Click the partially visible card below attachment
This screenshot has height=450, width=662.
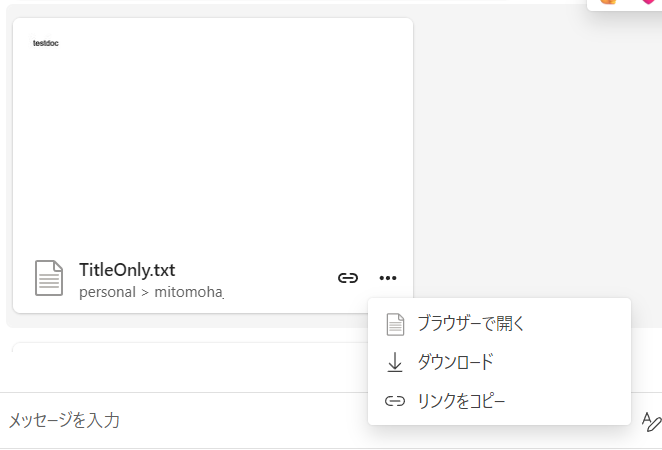click(190, 347)
